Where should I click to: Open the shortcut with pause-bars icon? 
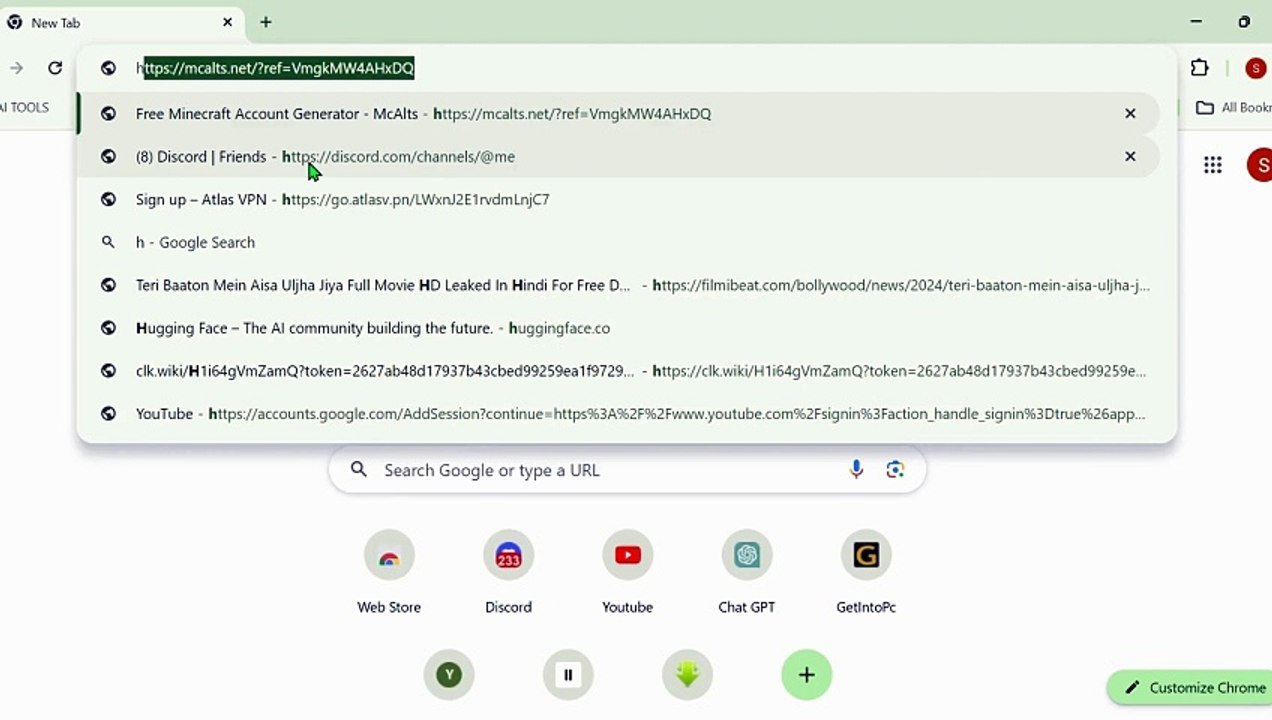(568, 675)
